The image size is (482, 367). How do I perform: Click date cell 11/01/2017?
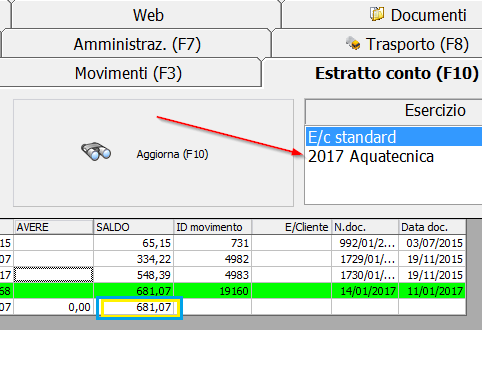pos(432,291)
